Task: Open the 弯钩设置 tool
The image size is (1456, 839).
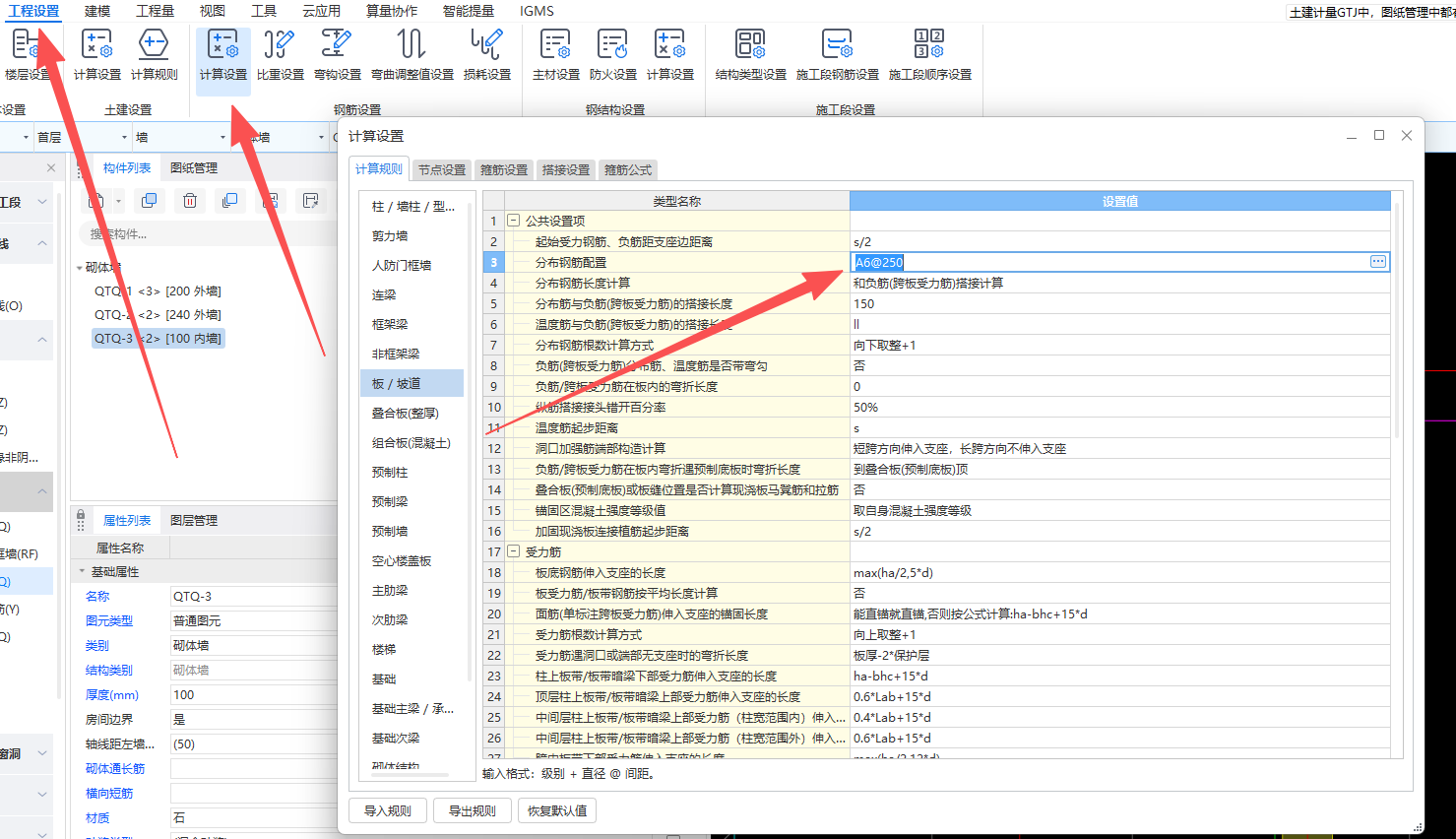Action: [337, 55]
